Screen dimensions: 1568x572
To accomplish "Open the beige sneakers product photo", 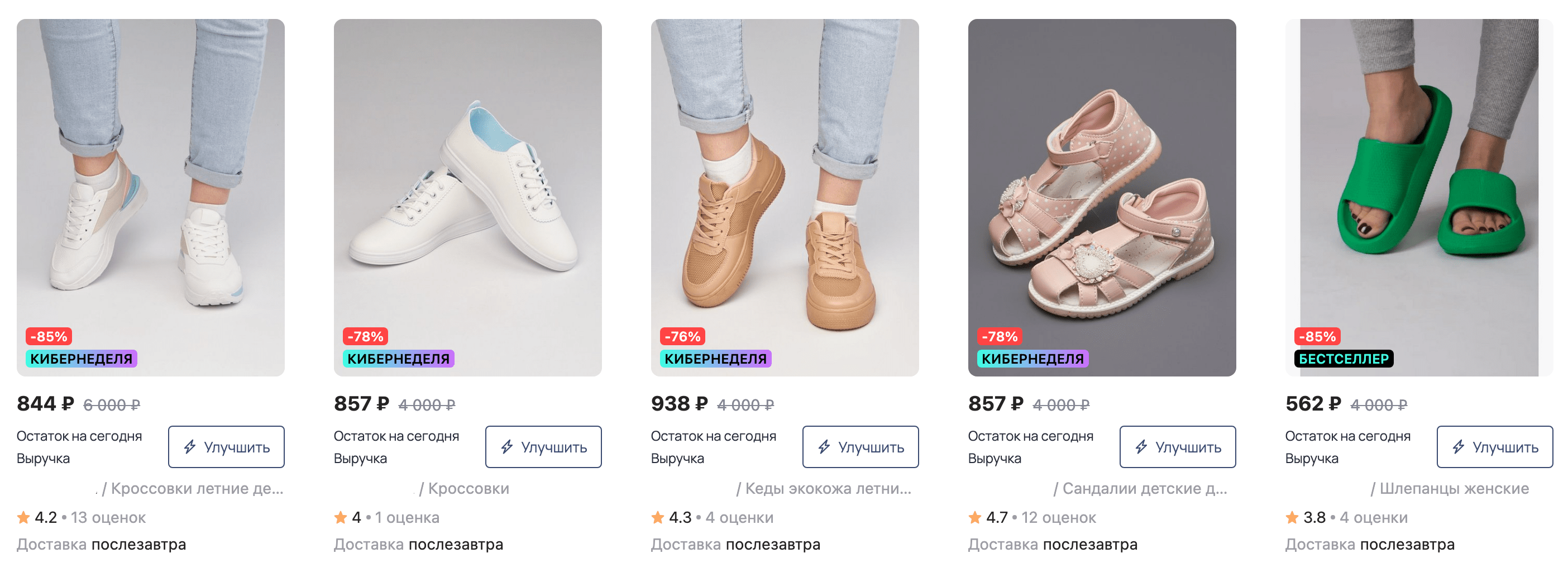I will click(785, 183).
